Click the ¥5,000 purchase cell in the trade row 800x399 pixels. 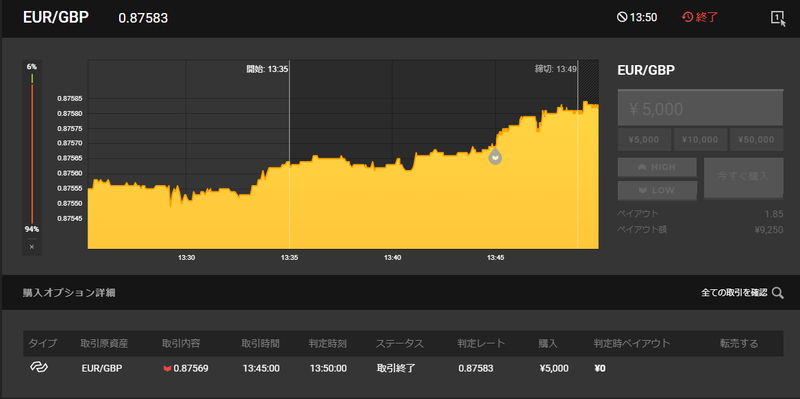click(554, 368)
